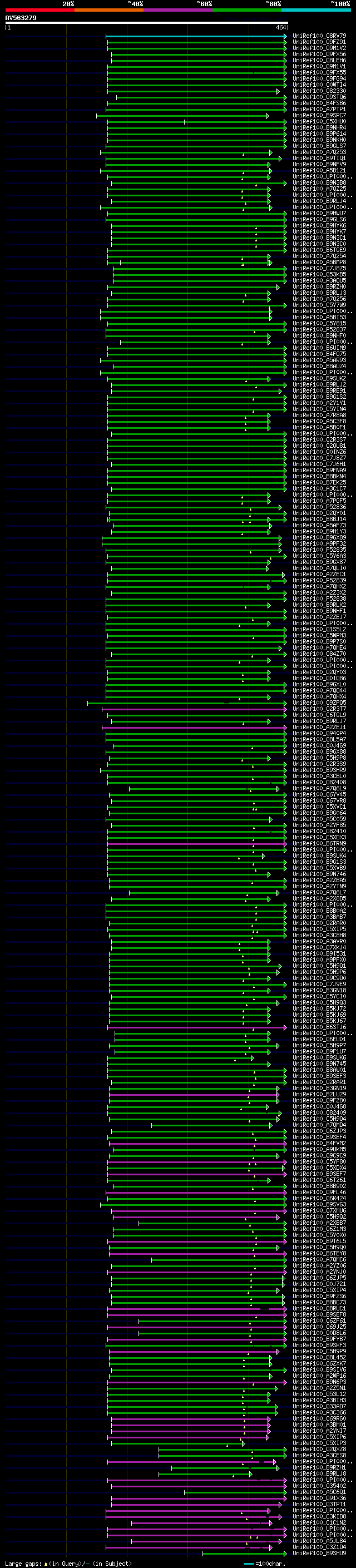Select the UniRef100_A7PTP1 label

click(319, 110)
